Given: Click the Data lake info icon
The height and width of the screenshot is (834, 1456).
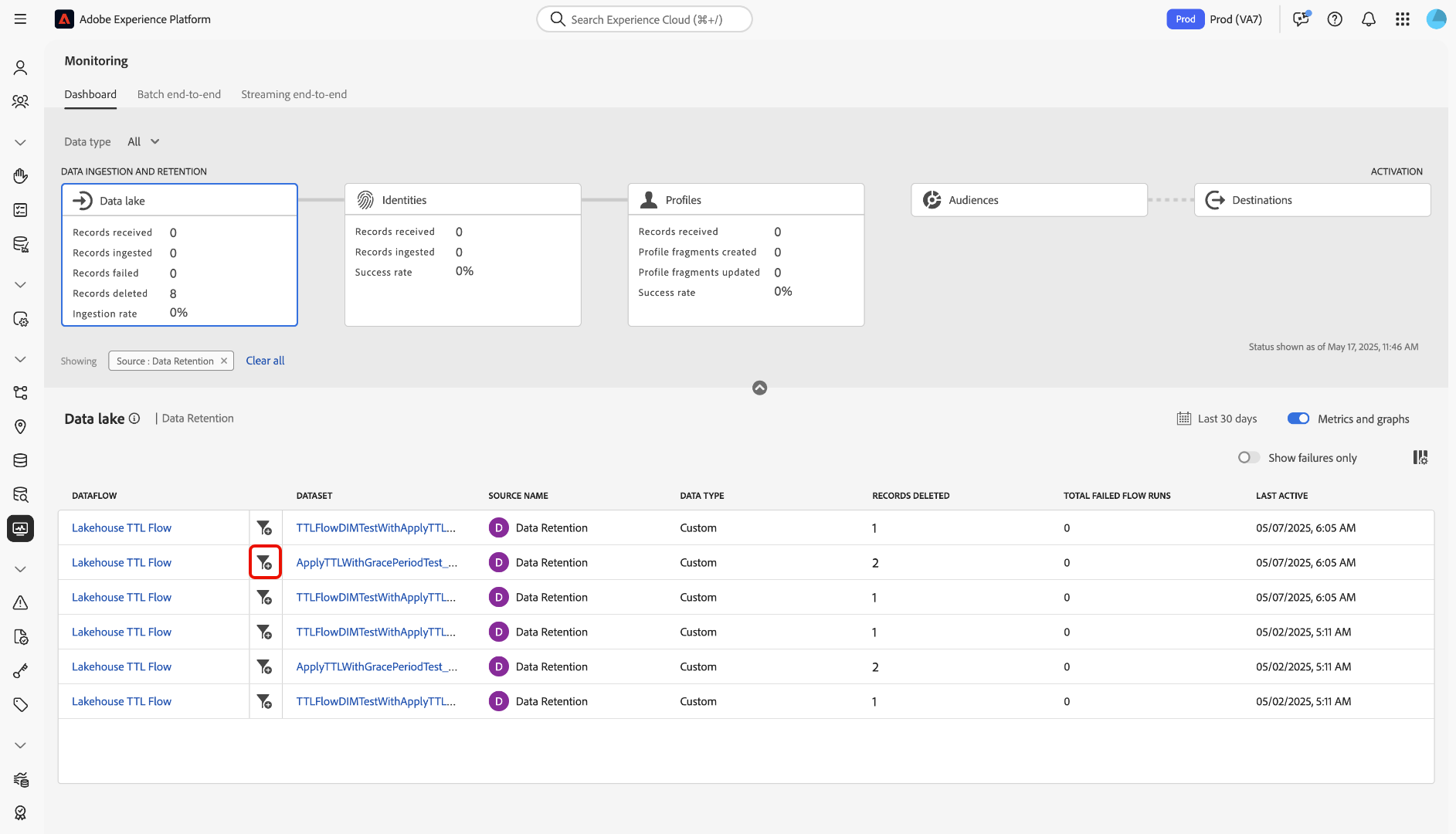Looking at the screenshot, I should tap(134, 419).
